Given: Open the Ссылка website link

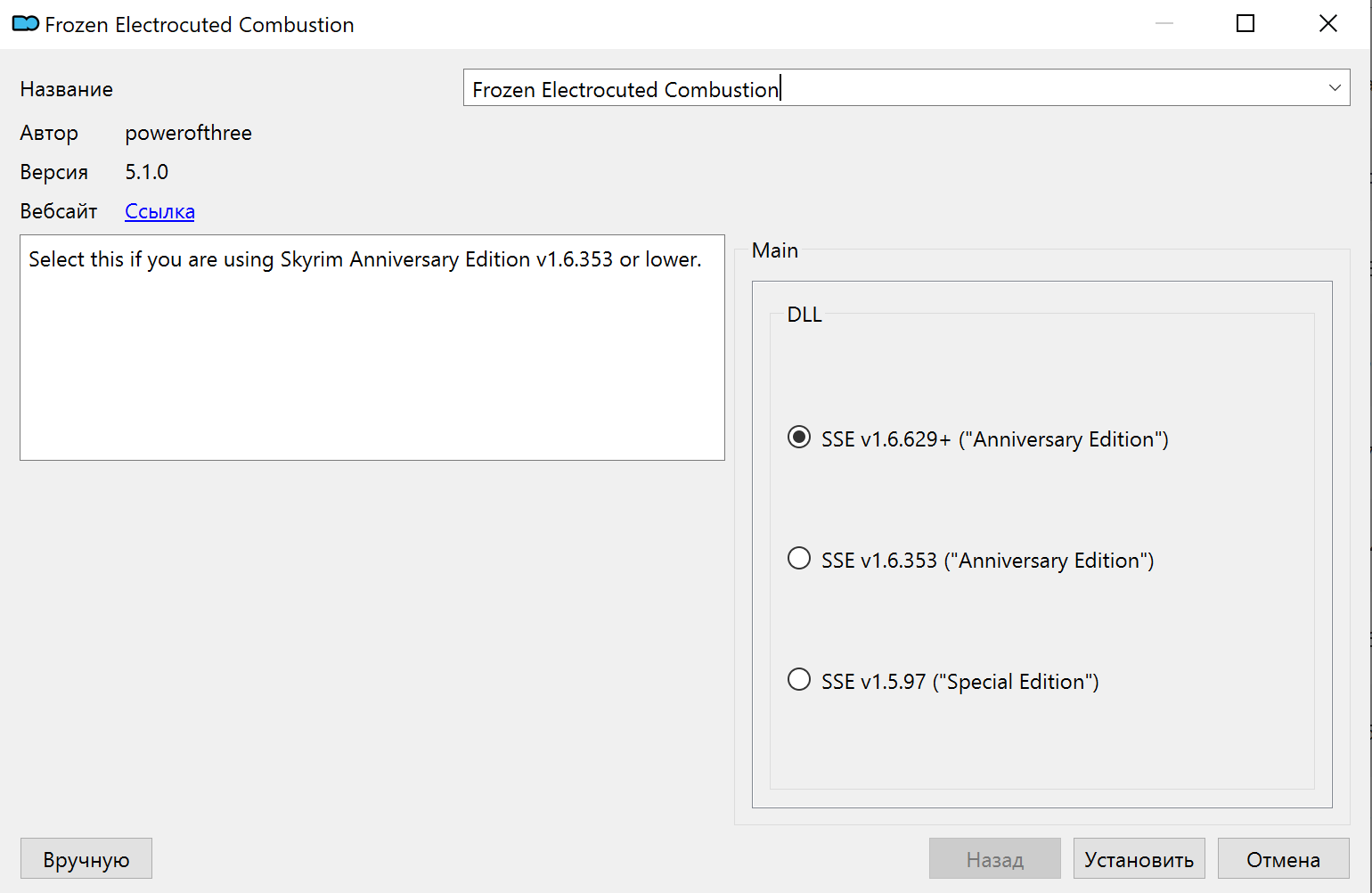Looking at the screenshot, I should tap(159, 211).
